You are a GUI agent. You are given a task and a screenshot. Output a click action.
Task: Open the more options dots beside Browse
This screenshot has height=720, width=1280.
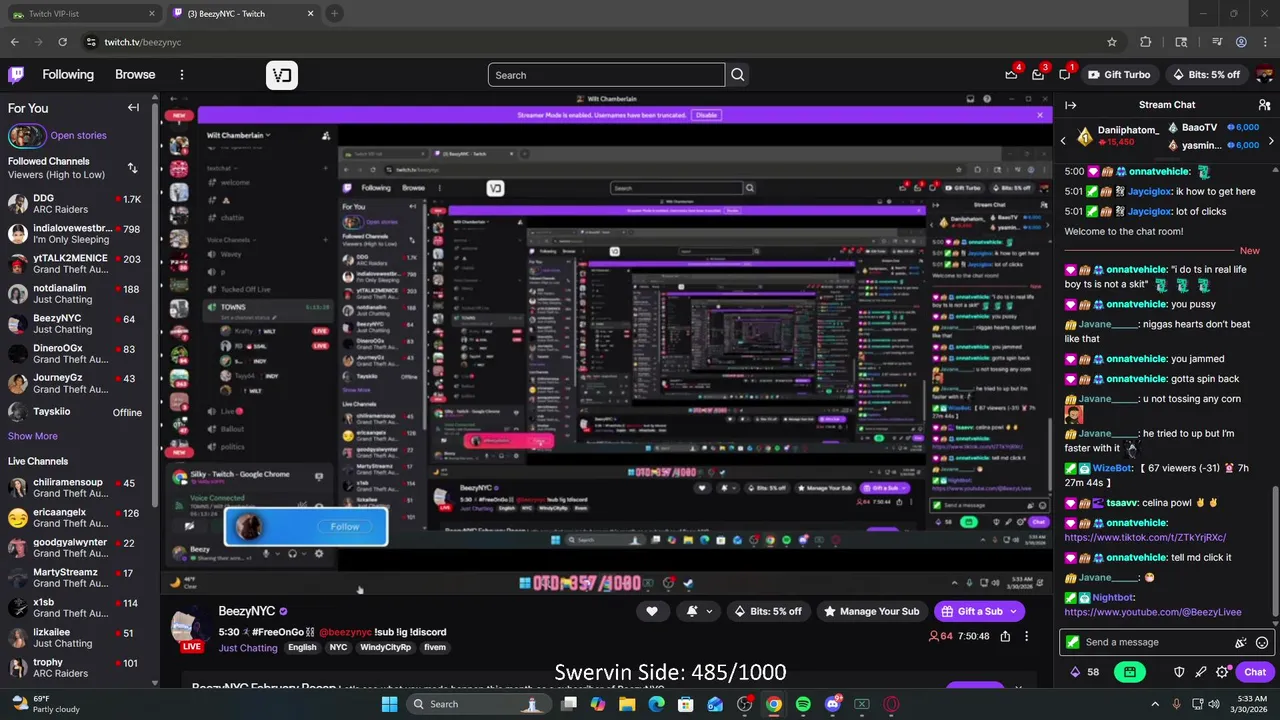pyautogui.click(x=181, y=75)
